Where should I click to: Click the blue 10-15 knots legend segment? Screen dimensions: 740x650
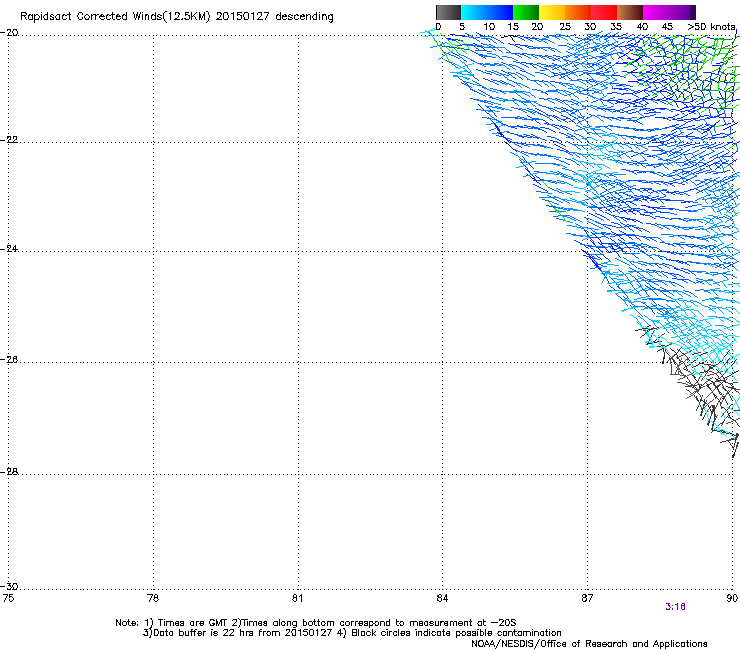tap(500, 12)
